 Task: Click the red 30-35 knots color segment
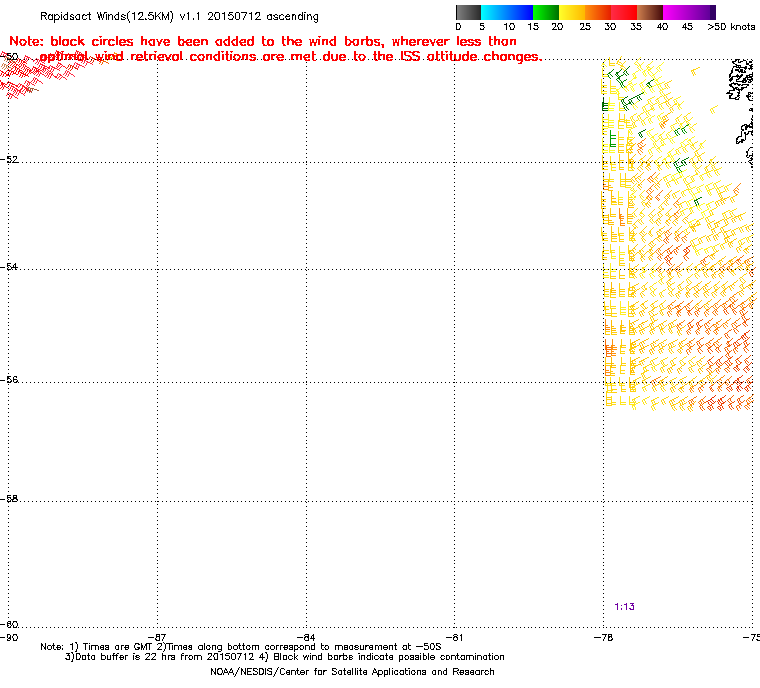click(624, 12)
